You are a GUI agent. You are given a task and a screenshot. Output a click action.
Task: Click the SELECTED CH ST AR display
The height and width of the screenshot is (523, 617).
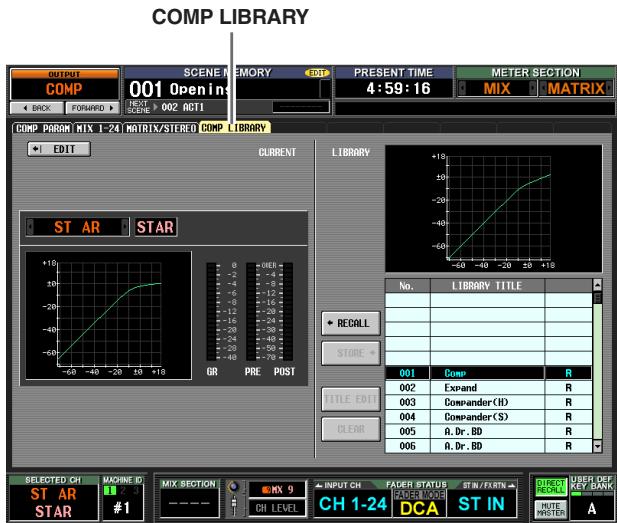(54, 499)
